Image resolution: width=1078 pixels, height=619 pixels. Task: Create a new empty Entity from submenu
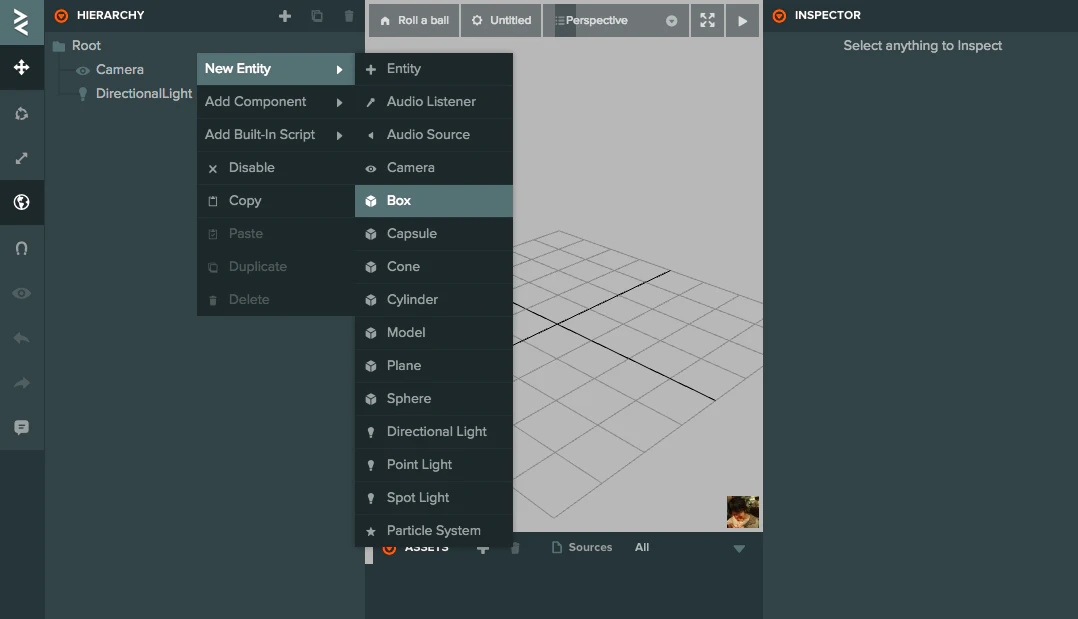434,69
